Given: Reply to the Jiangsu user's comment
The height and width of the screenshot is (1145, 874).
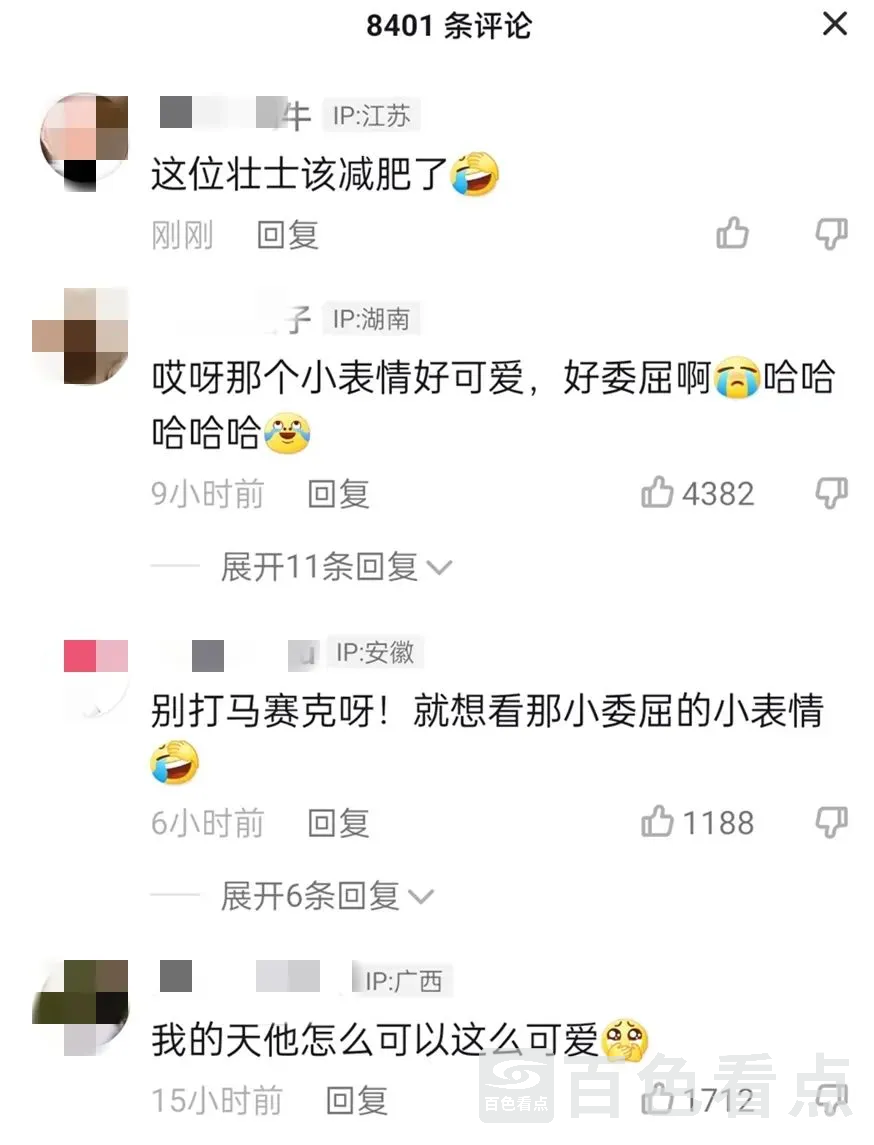Looking at the screenshot, I should point(288,235).
